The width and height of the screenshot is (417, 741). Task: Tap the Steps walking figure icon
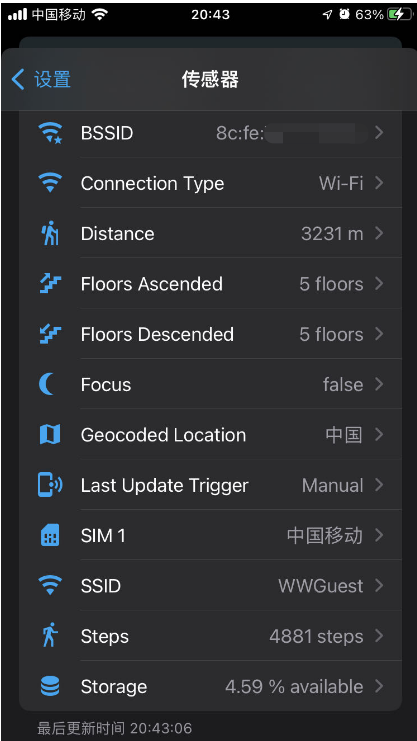click(50, 636)
